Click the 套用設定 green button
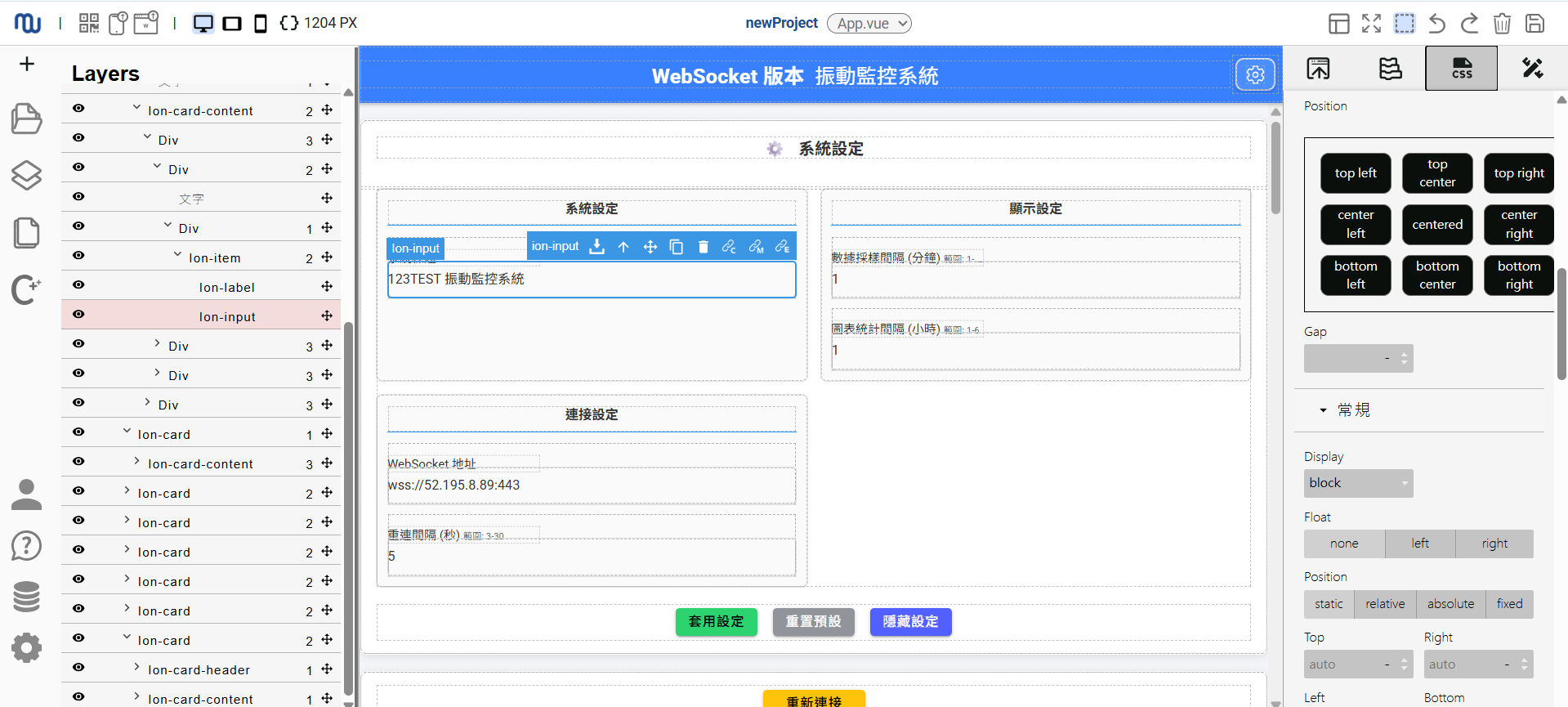Screen dimensions: 1568x707 point(716,622)
